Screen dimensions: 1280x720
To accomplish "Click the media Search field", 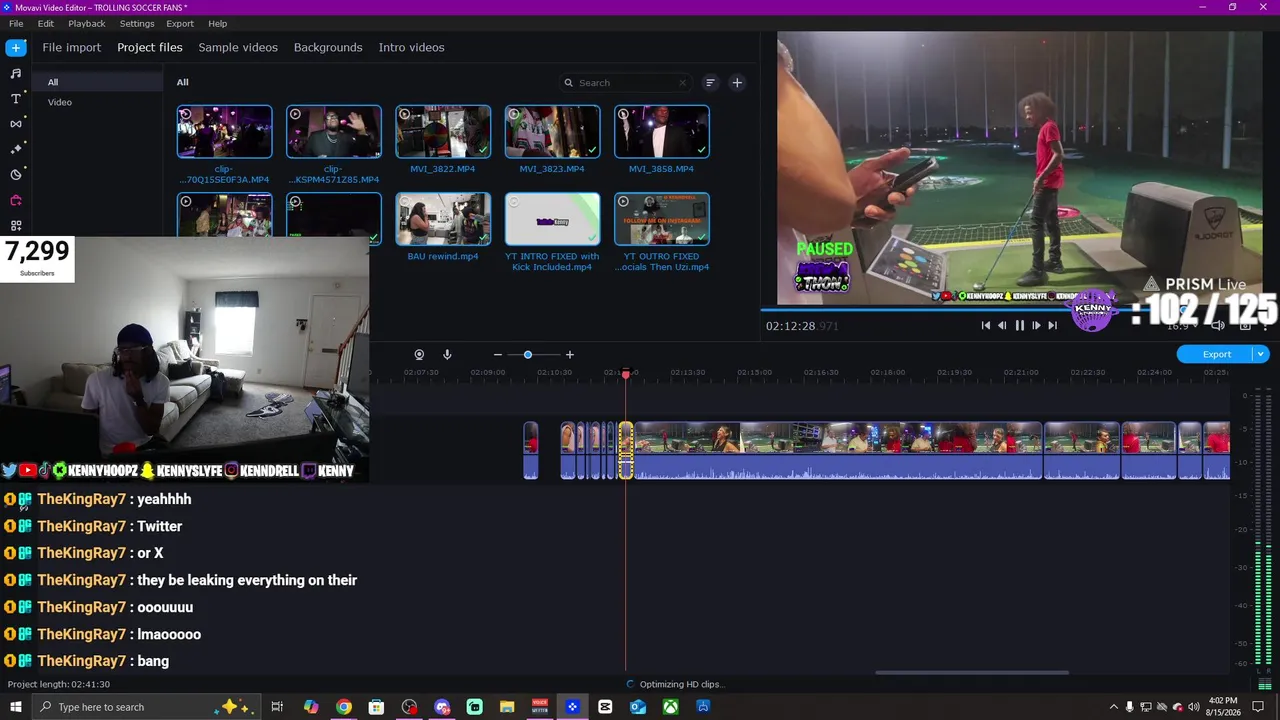I will click(x=625, y=83).
